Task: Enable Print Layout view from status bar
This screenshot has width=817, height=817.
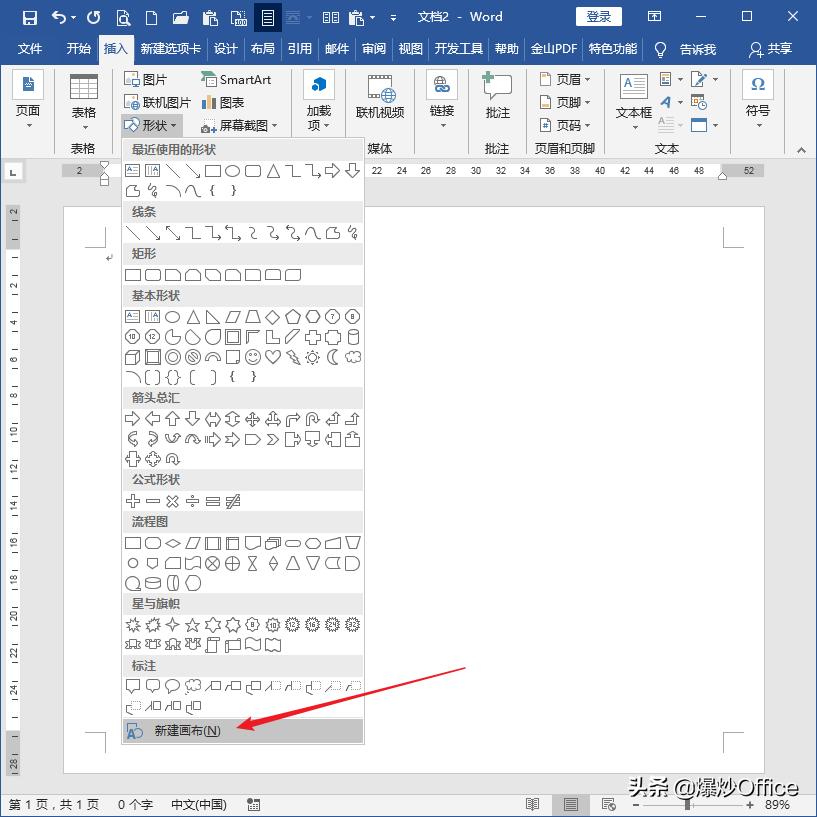Action: click(570, 804)
